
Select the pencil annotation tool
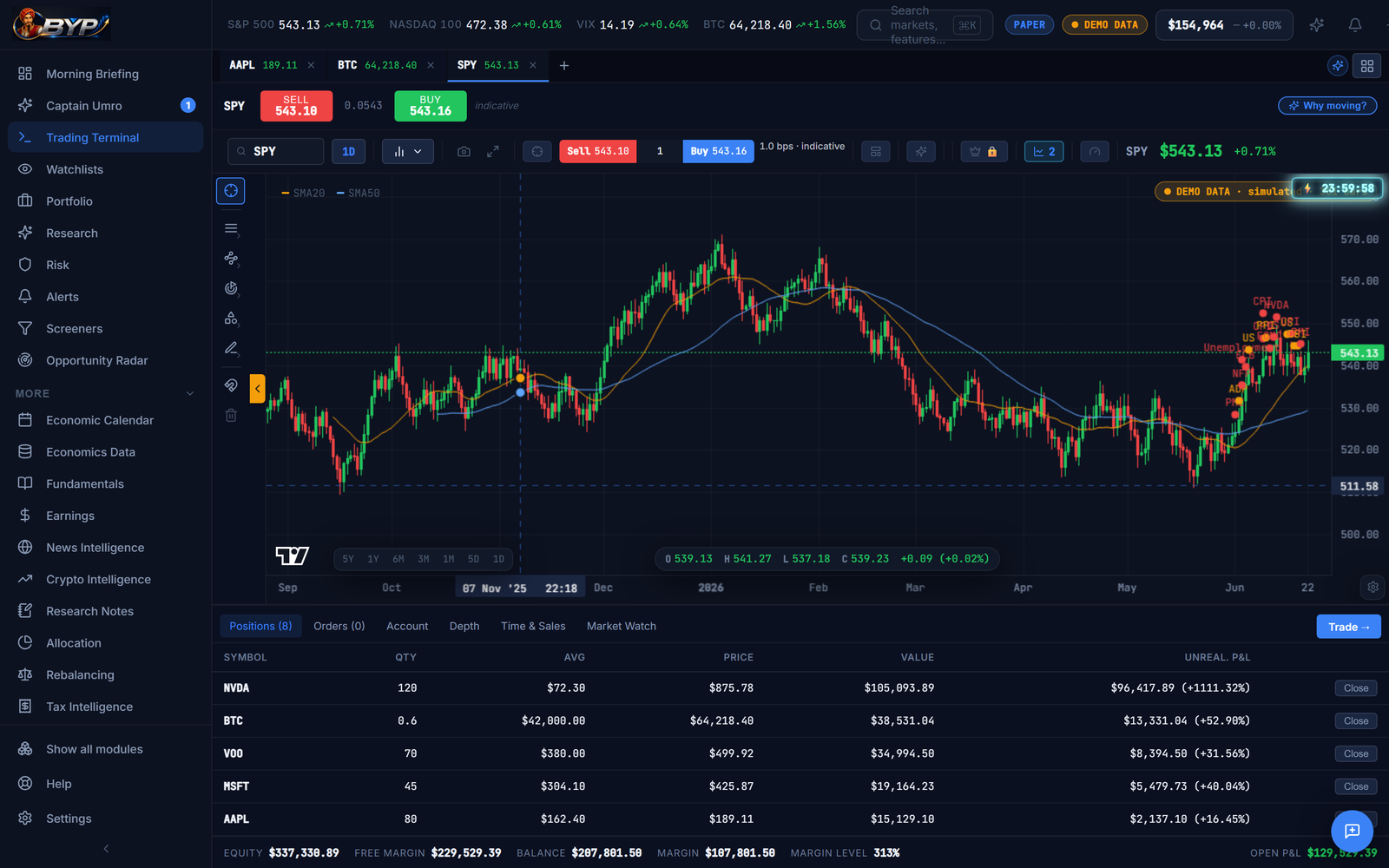[x=231, y=348]
